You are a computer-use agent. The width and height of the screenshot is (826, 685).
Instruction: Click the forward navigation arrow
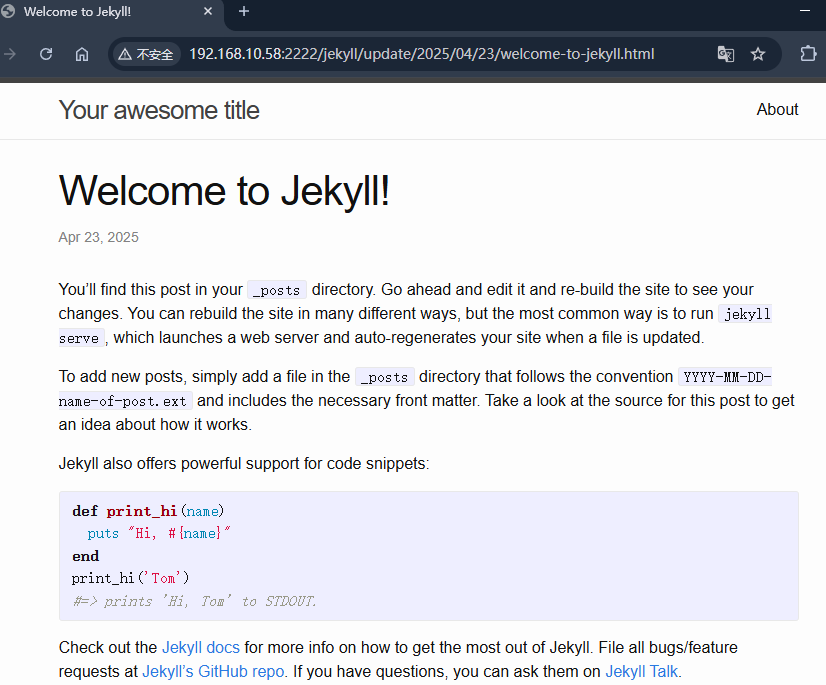10,54
